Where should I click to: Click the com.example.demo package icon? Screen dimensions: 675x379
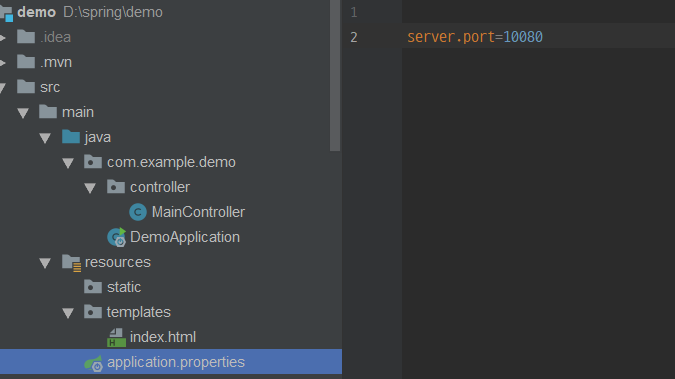(93, 162)
